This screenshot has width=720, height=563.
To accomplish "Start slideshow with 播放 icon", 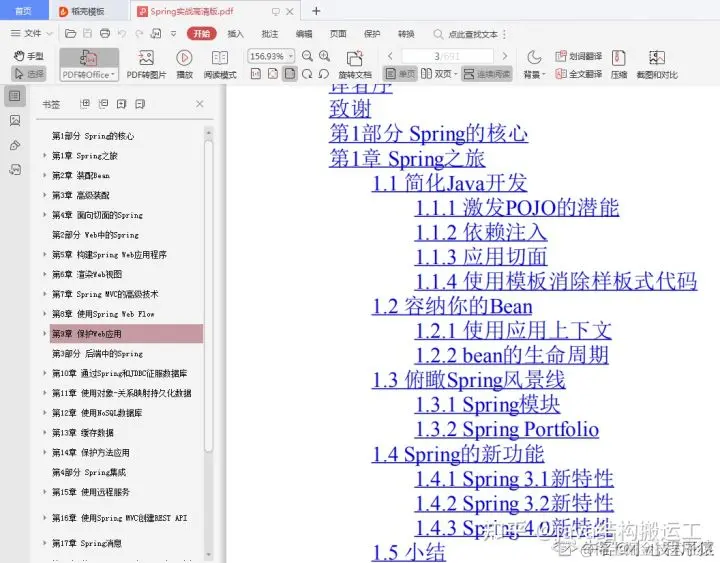I will click(x=184, y=58).
